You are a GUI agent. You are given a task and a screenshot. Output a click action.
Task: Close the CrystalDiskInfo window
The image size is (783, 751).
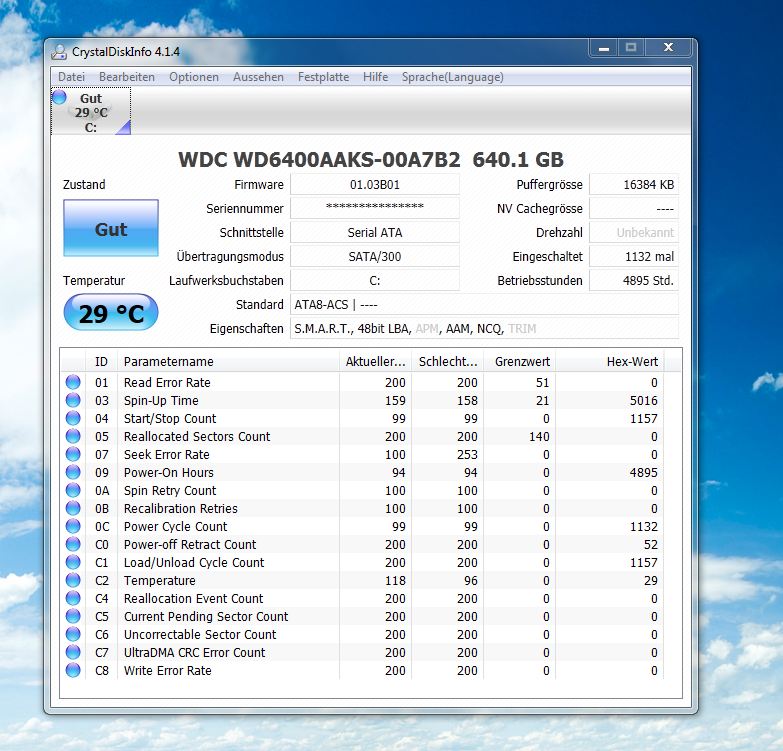(668, 48)
